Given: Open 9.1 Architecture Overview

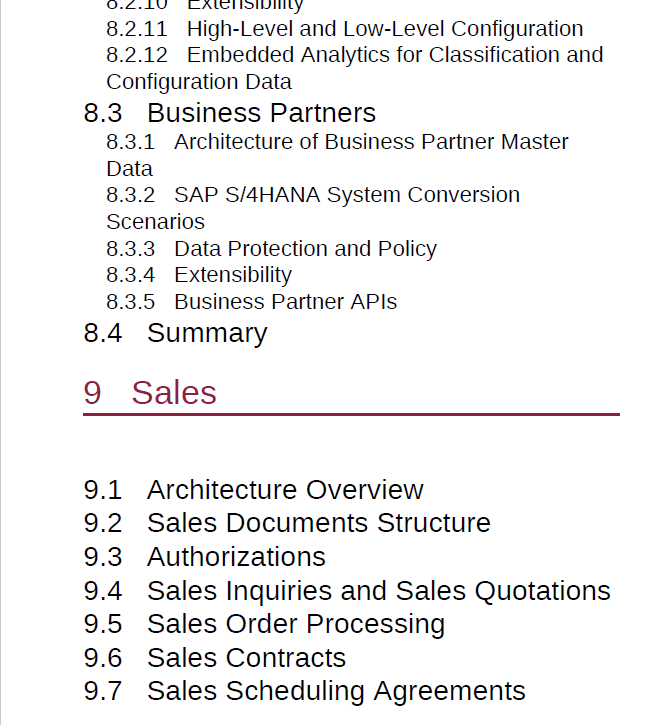Looking at the screenshot, I should click(253, 490).
